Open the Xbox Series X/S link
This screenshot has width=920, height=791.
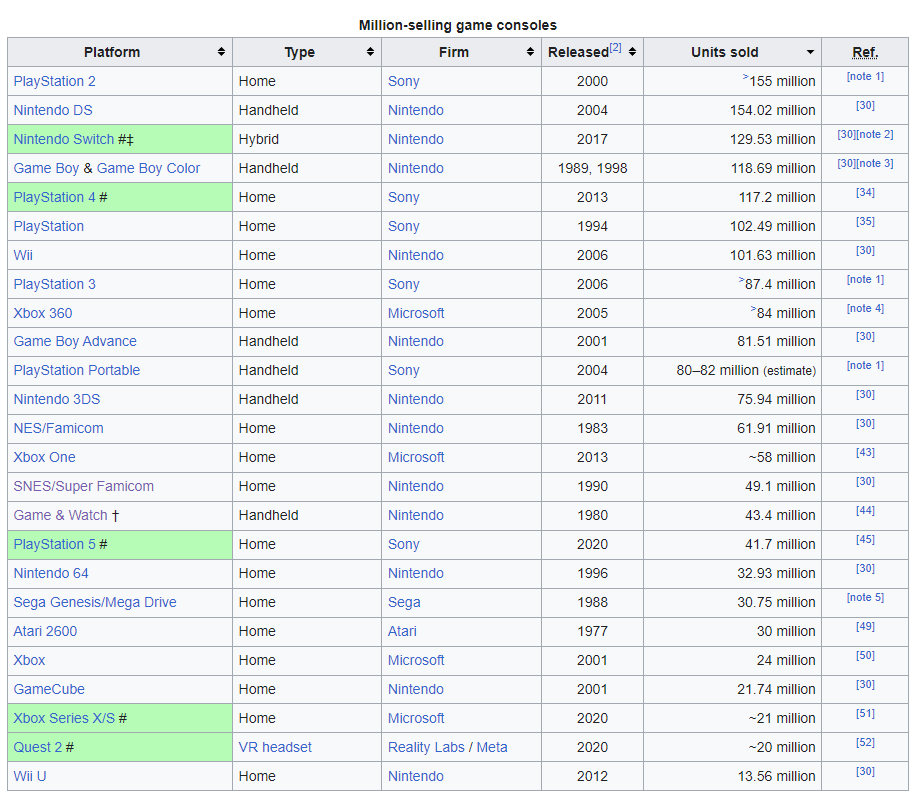65,718
